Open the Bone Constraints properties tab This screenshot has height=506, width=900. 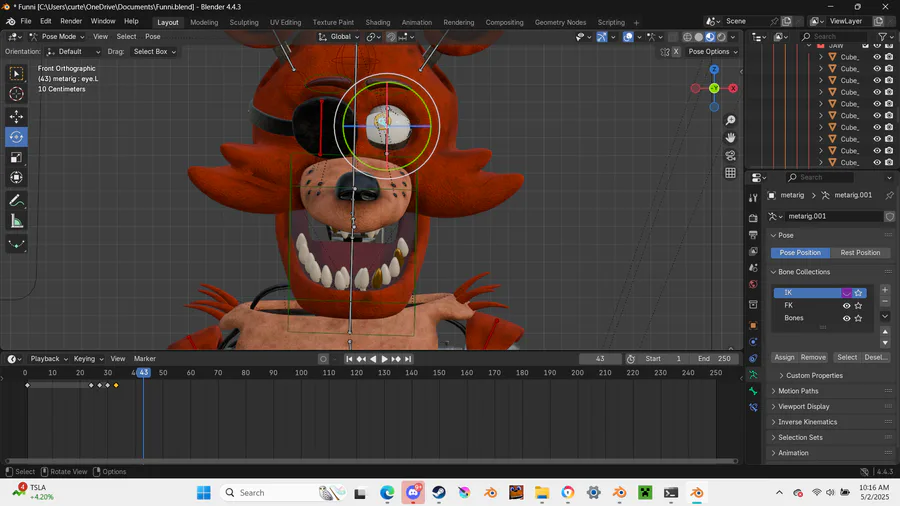753,408
